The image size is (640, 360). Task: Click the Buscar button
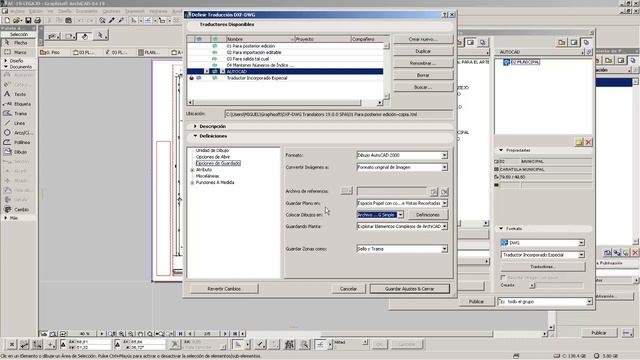pyautogui.click(x=423, y=87)
